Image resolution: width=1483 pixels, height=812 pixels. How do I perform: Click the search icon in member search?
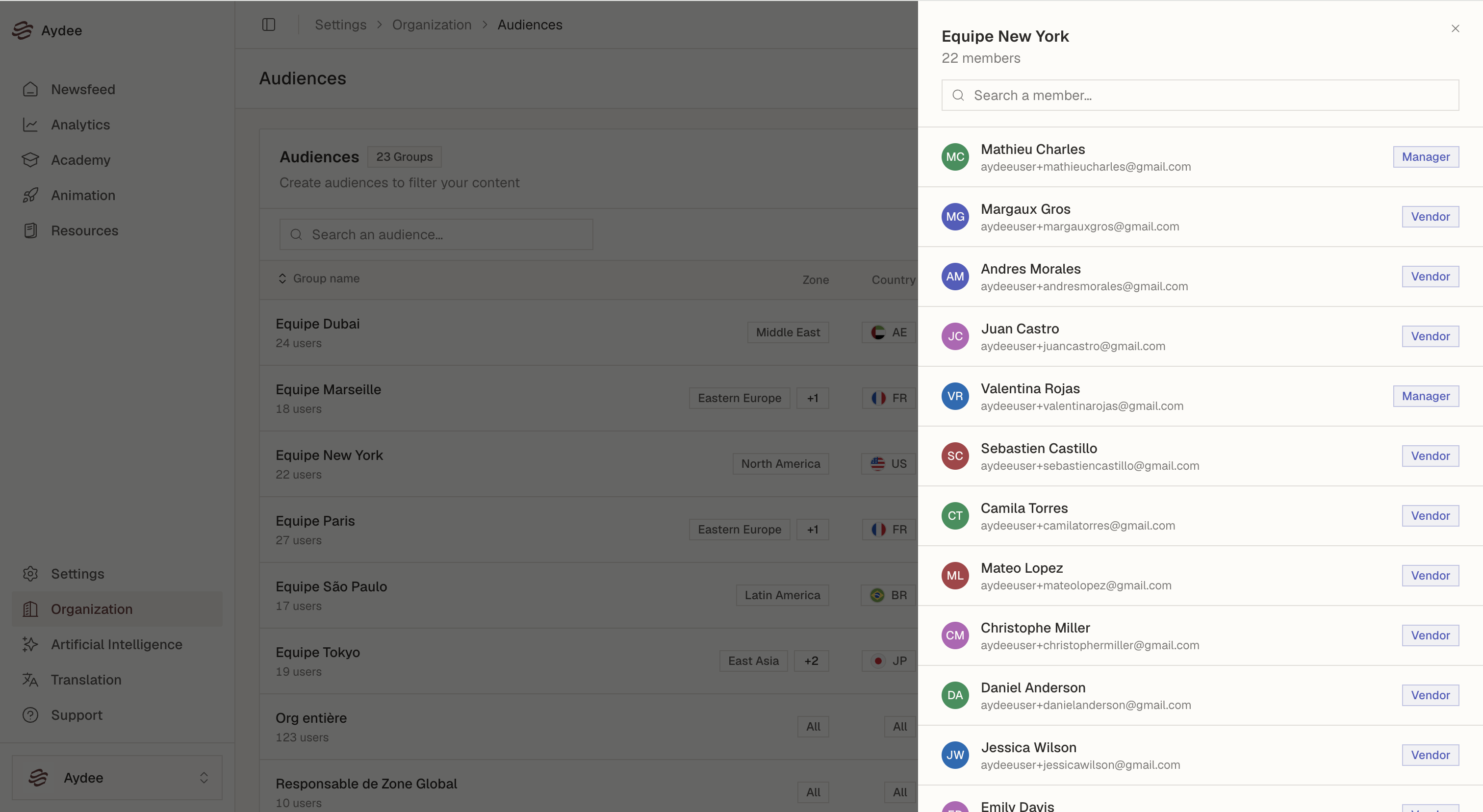click(x=959, y=95)
